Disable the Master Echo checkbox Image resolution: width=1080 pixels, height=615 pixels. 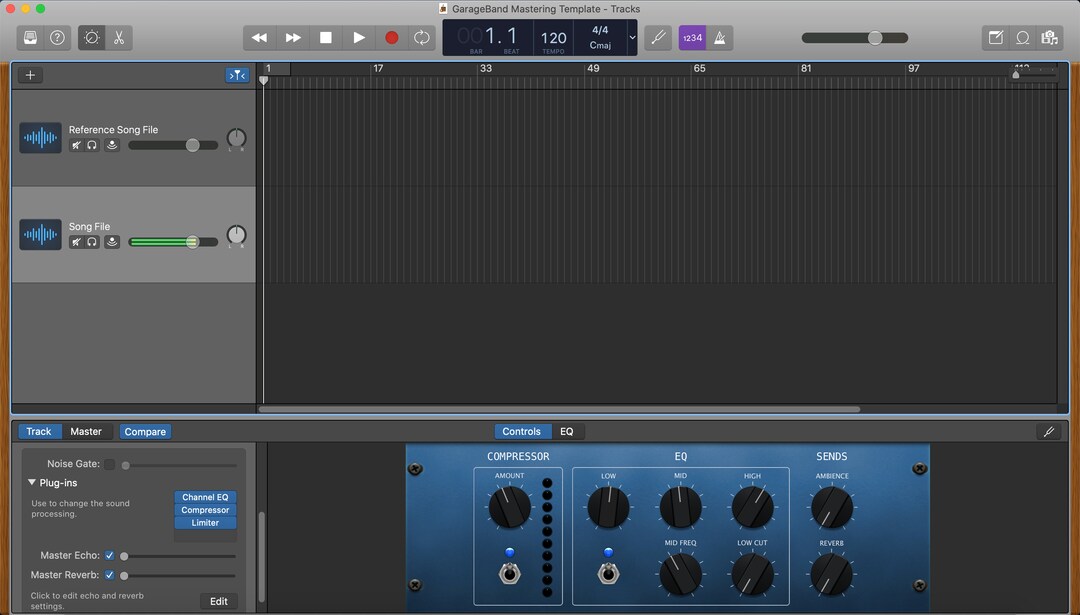pos(109,555)
